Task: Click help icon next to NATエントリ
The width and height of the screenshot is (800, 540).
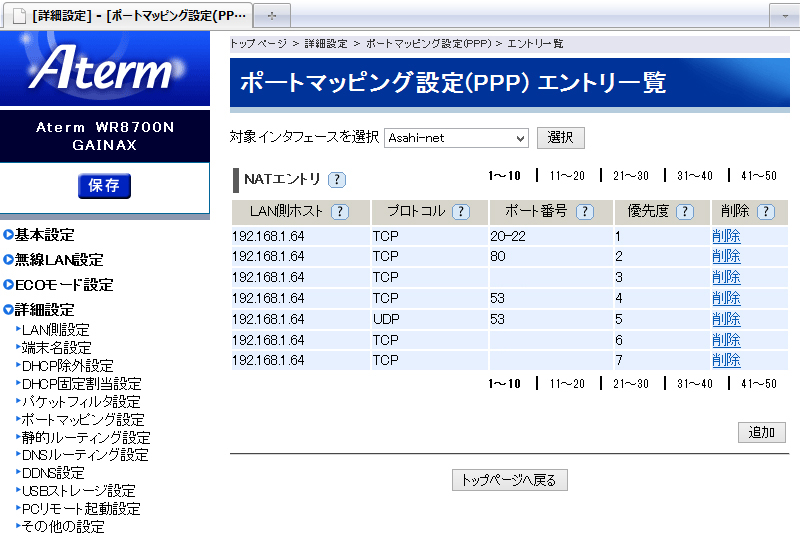Action: click(x=337, y=180)
